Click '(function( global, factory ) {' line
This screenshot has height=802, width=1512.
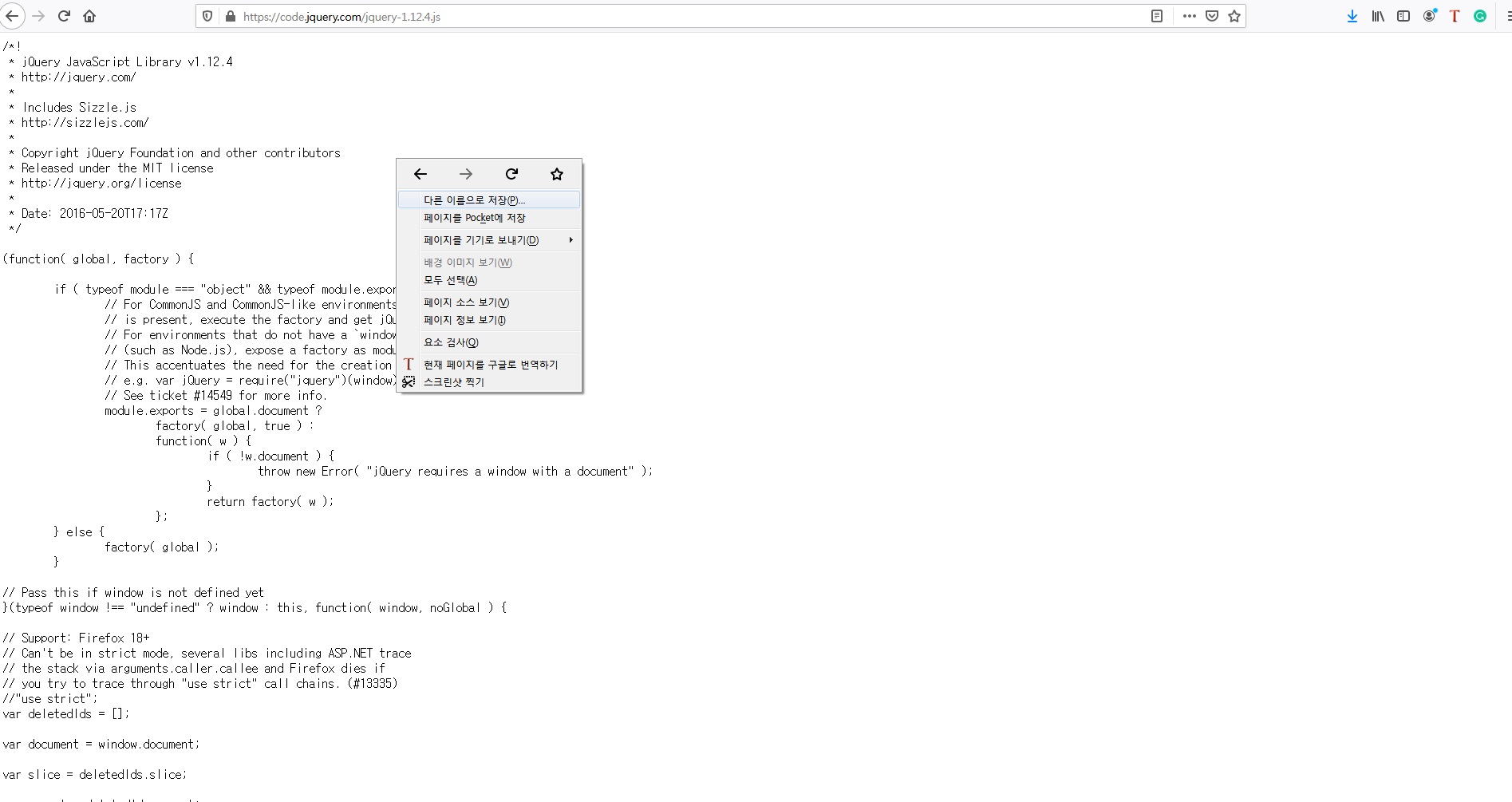point(98,259)
